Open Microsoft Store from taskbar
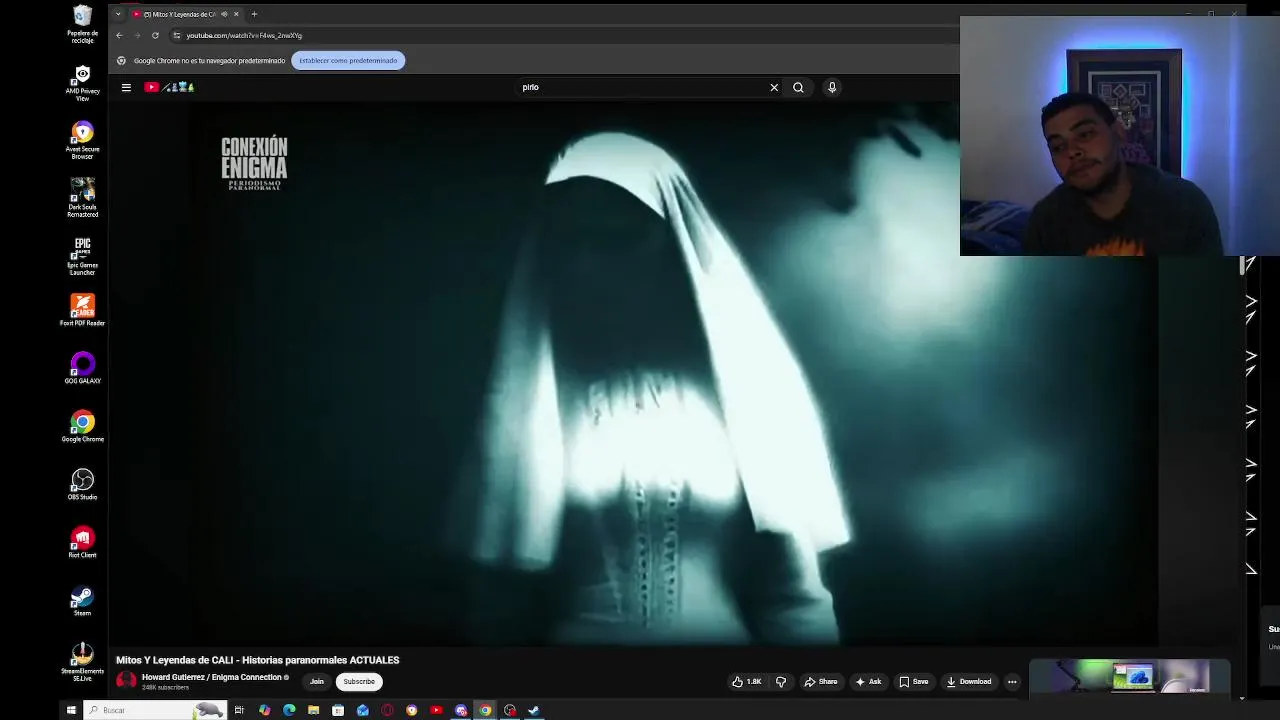 tap(338, 710)
